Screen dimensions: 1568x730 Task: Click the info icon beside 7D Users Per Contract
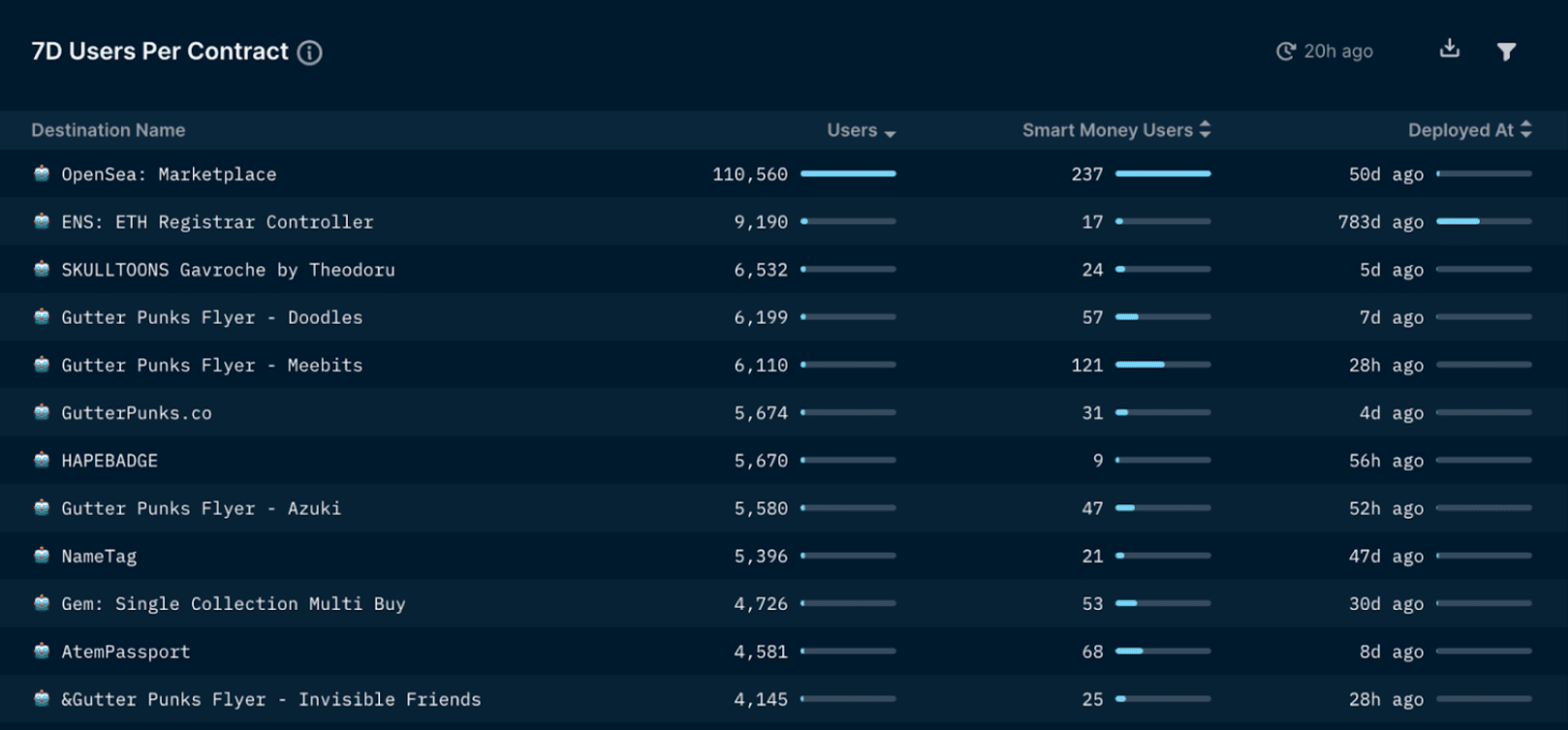coord(309,52)
